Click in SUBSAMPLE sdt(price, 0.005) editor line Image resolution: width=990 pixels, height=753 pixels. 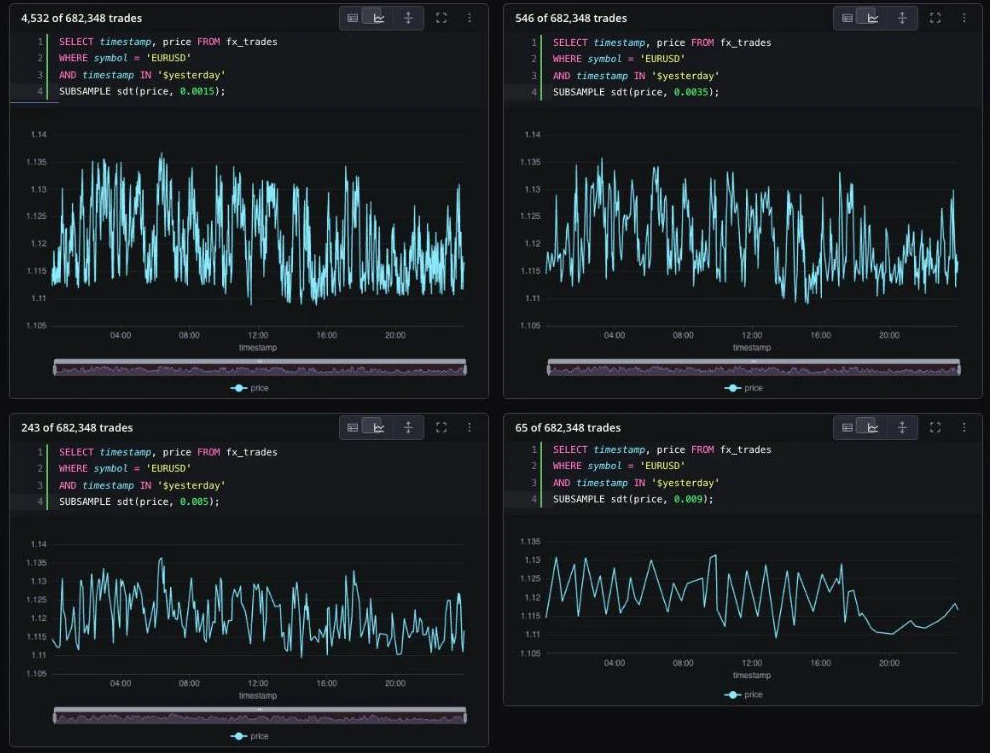(139, 502)
